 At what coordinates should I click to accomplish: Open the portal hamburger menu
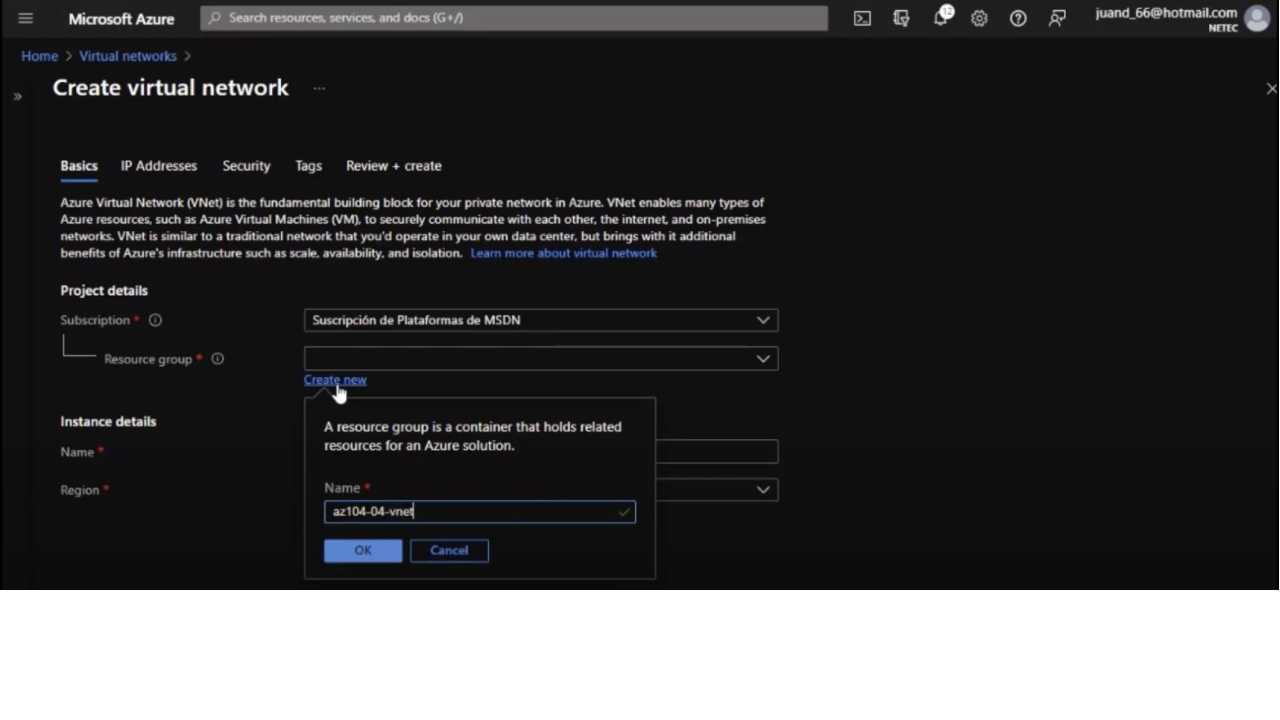coord(25,18)
